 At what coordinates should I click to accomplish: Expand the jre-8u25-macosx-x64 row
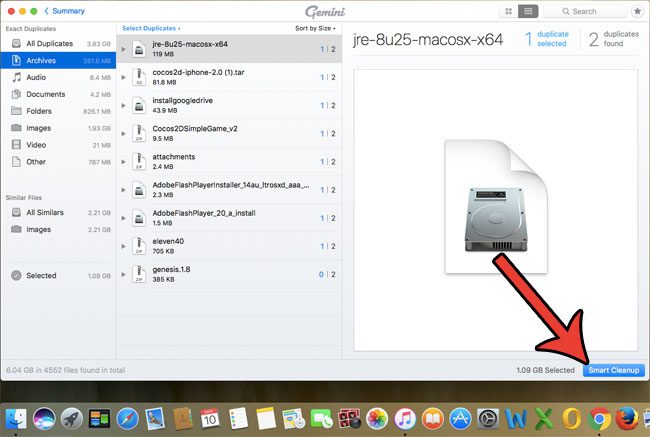pos(124,49)
